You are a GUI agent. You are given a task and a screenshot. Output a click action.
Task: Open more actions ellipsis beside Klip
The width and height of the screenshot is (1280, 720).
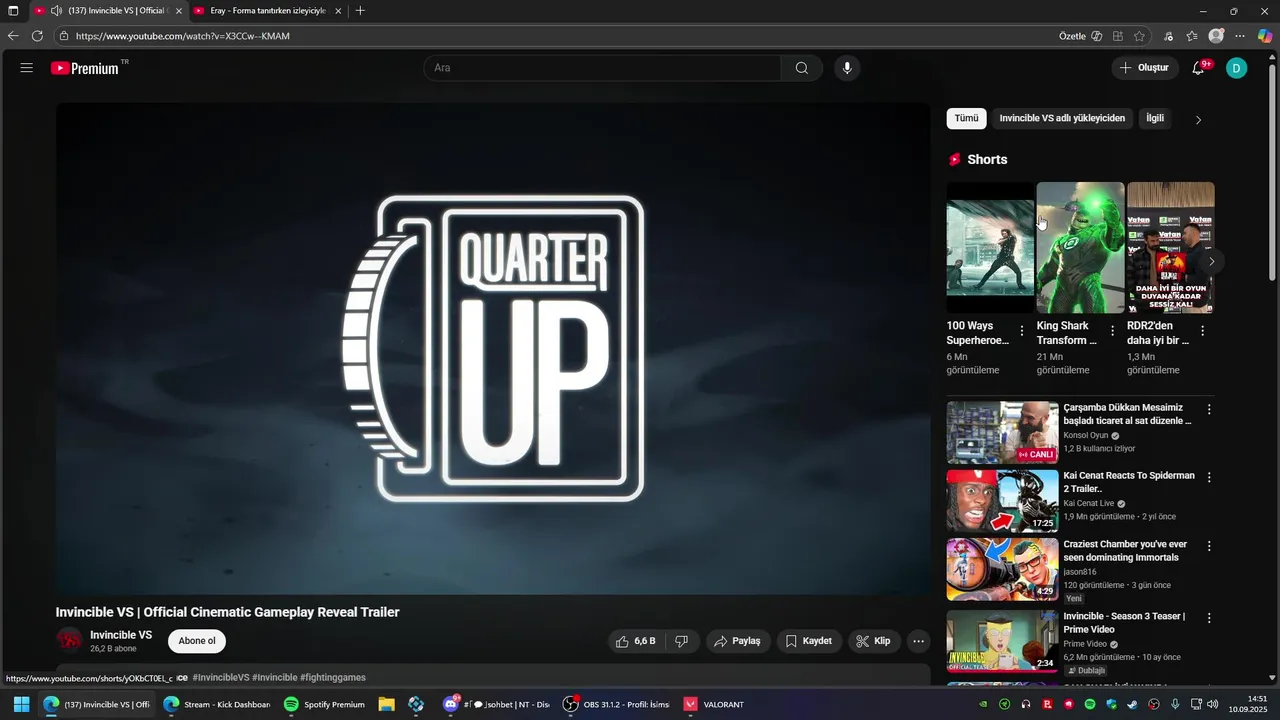(918, 641)
